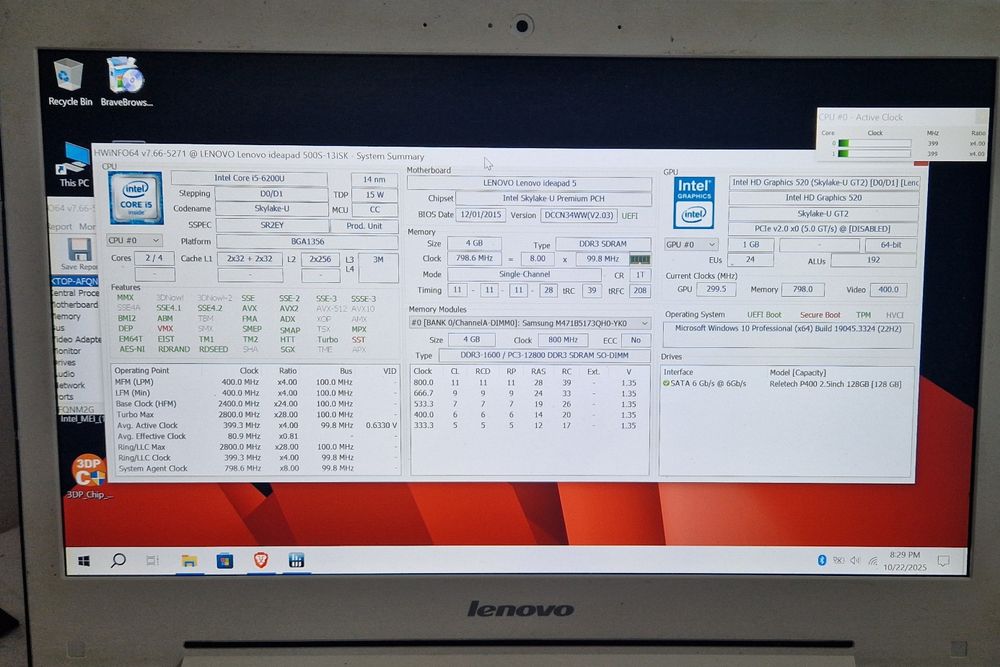
Task: Open the Monitoring menu in HWiNFO main window
Action: click(87, 226)
